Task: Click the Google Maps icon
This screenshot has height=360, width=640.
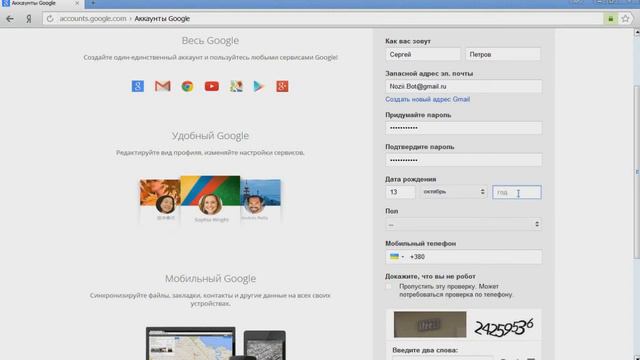Action: 236,86
